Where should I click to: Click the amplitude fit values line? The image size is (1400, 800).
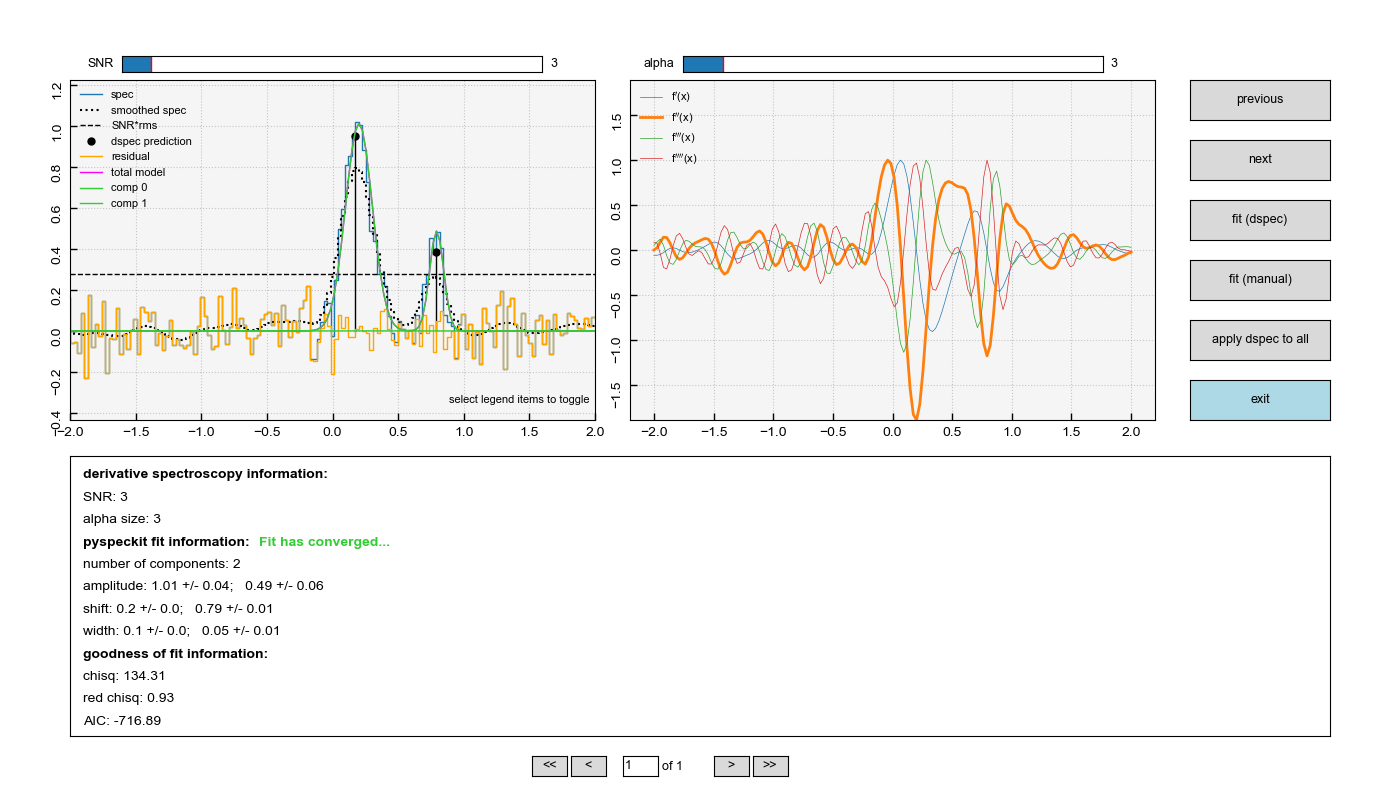click(x=203, y=586)
